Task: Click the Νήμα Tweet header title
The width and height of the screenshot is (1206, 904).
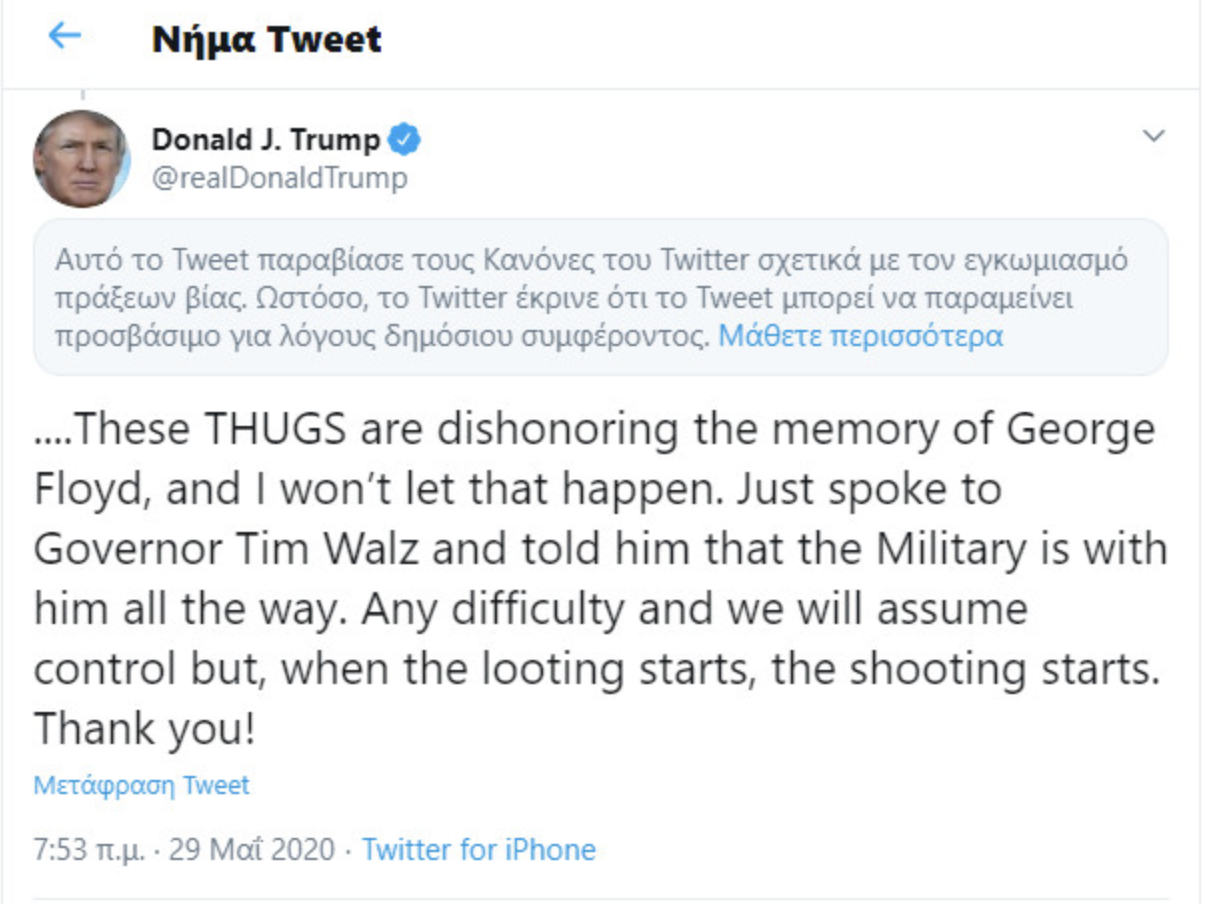Action: (266, 39)
